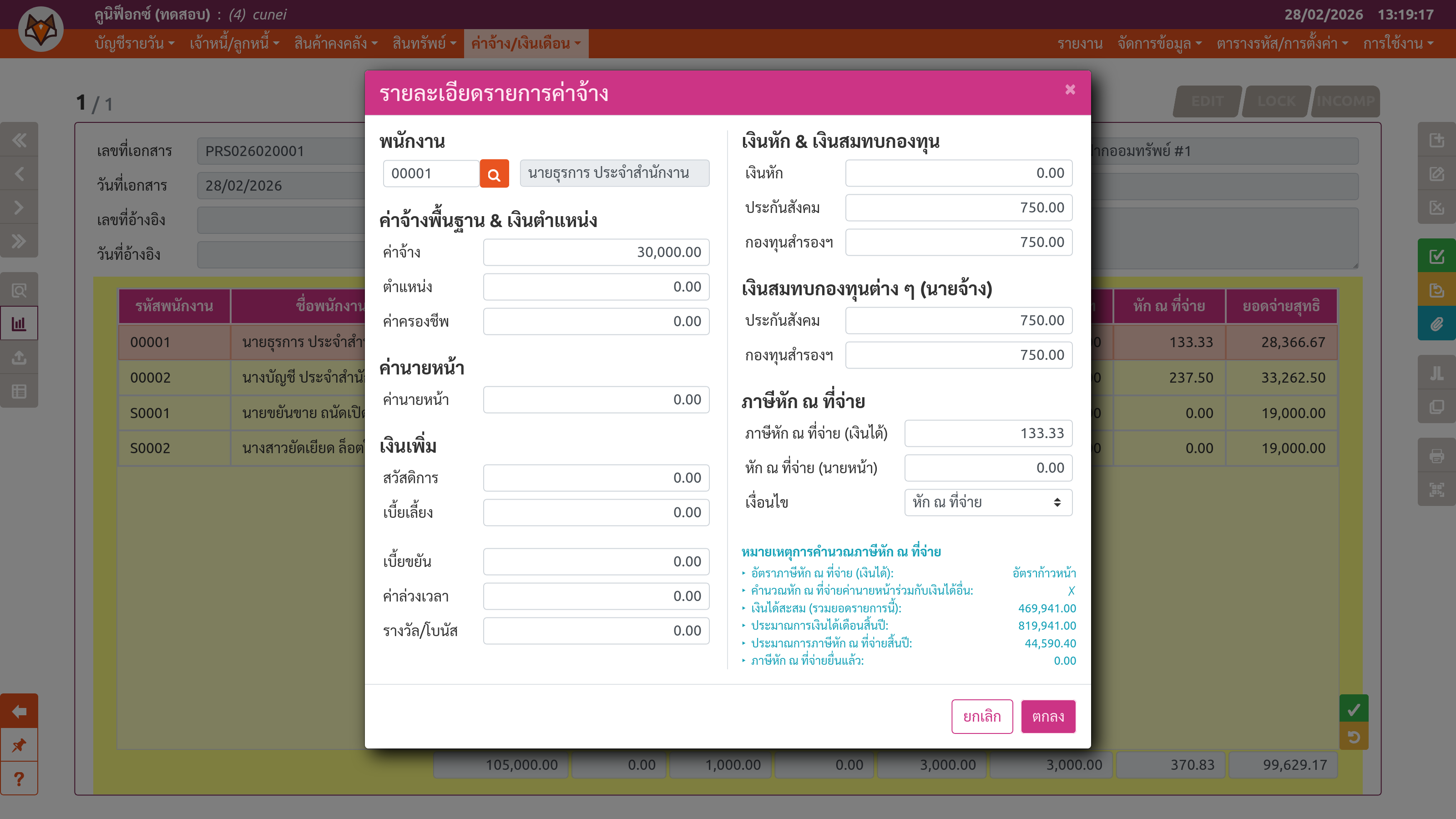Expand the บัญชีรายวัน menu

click(135, 44)
